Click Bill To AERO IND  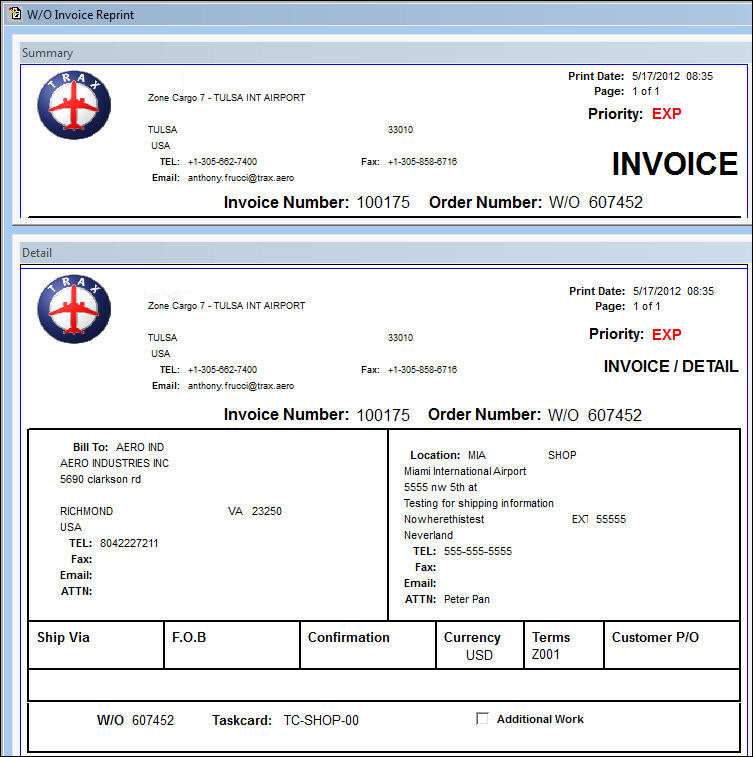(x=118, y=447)
